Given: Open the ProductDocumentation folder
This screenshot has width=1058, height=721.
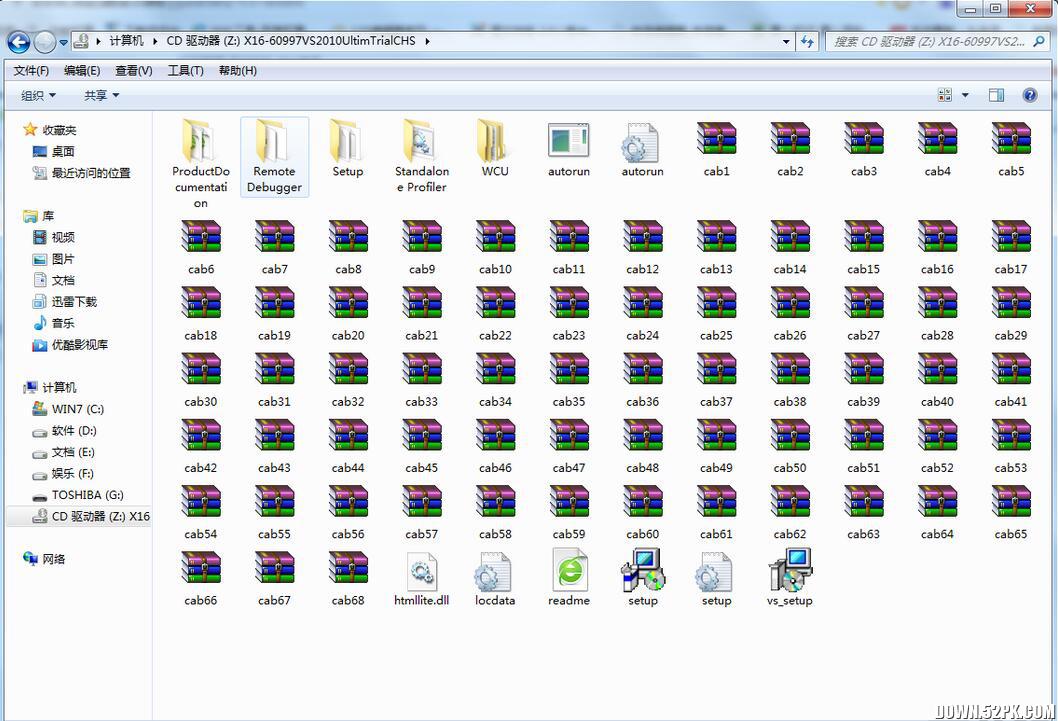Looking at the screenshot, I should tap(200, 164).
